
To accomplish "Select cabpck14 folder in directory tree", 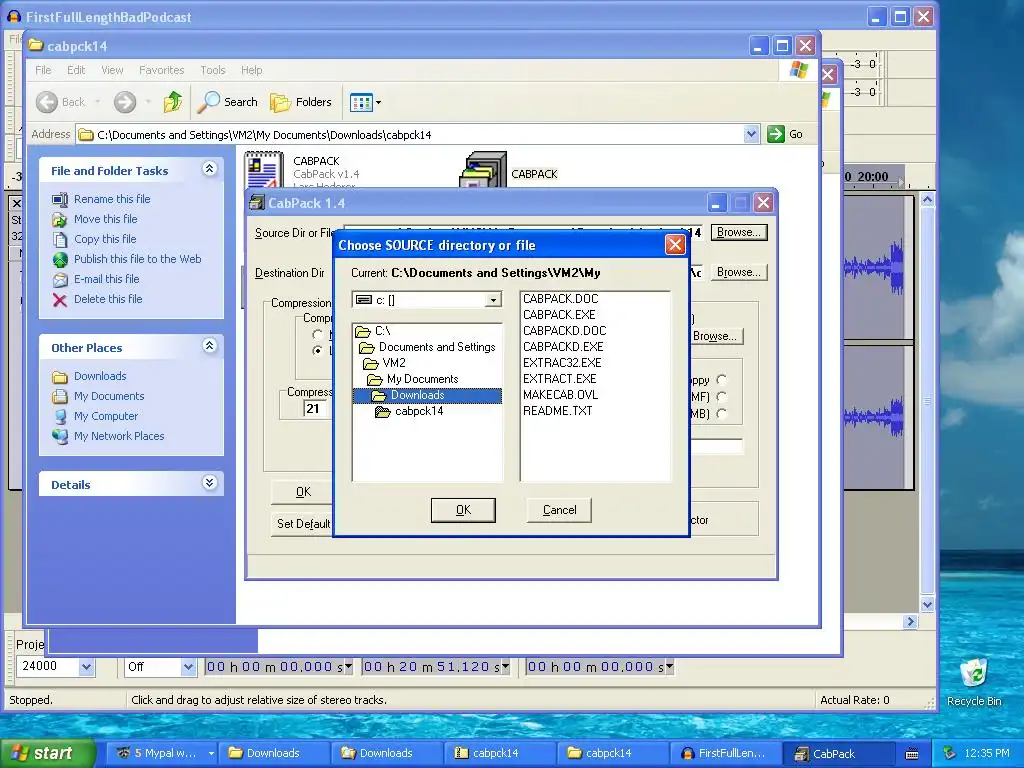I will (409, 411).
